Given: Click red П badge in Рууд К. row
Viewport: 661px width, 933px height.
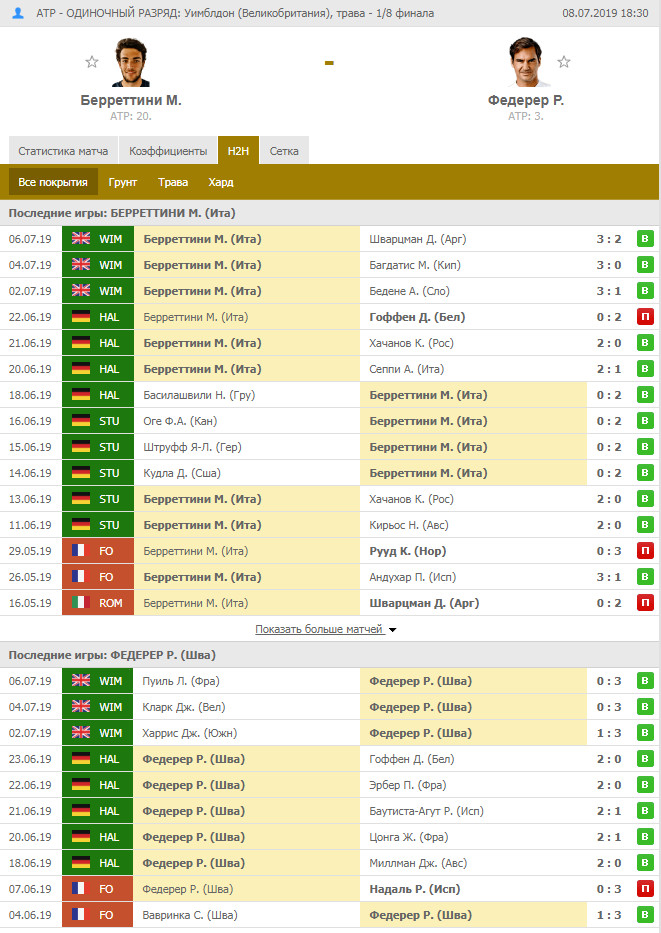Looking at the screenshot, I should point(645,550).
